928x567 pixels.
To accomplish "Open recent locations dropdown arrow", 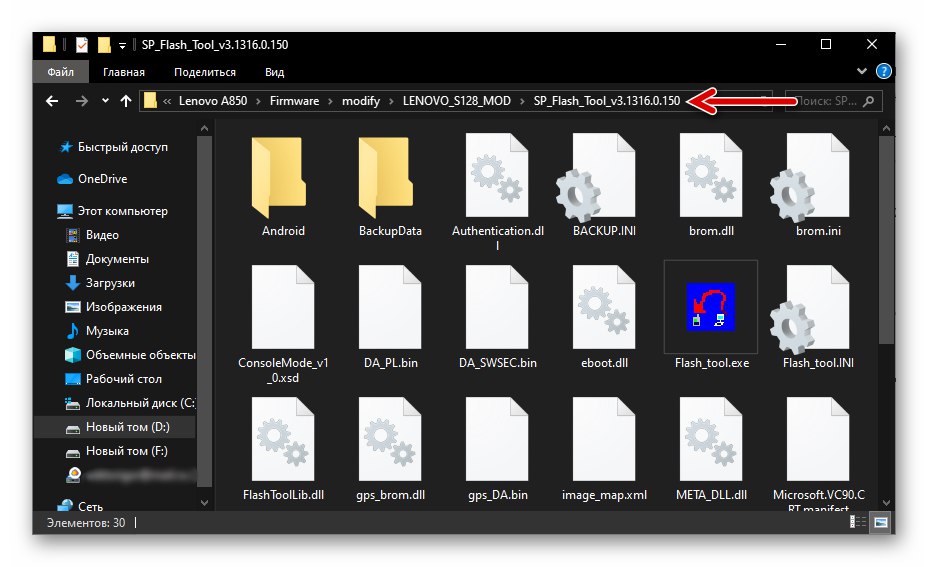I will (x=105, y=101).
